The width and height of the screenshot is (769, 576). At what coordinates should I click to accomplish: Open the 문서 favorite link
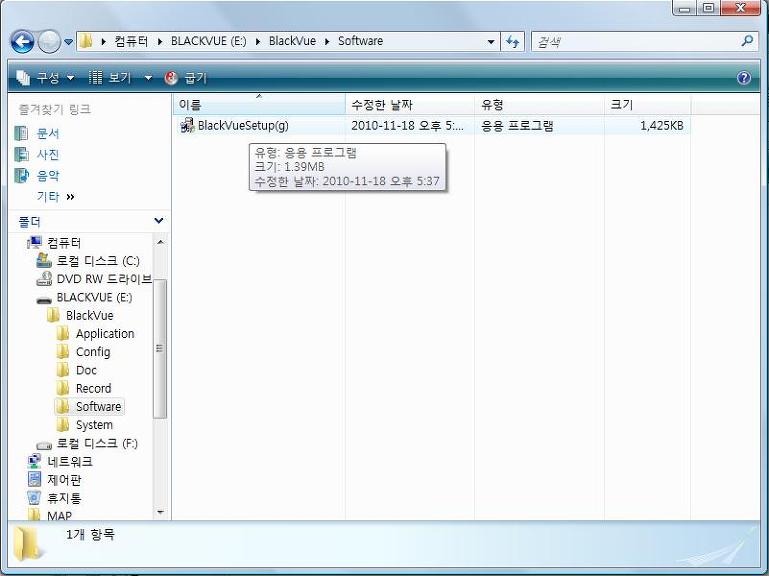point(48,133)
